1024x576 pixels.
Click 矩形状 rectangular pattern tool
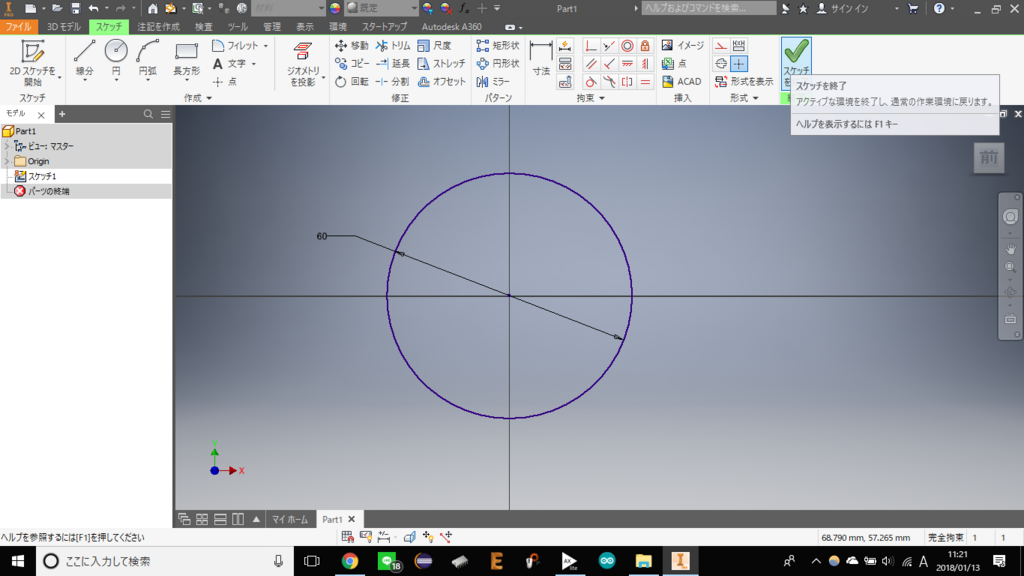pyautogui.click(x=498, y=46)
